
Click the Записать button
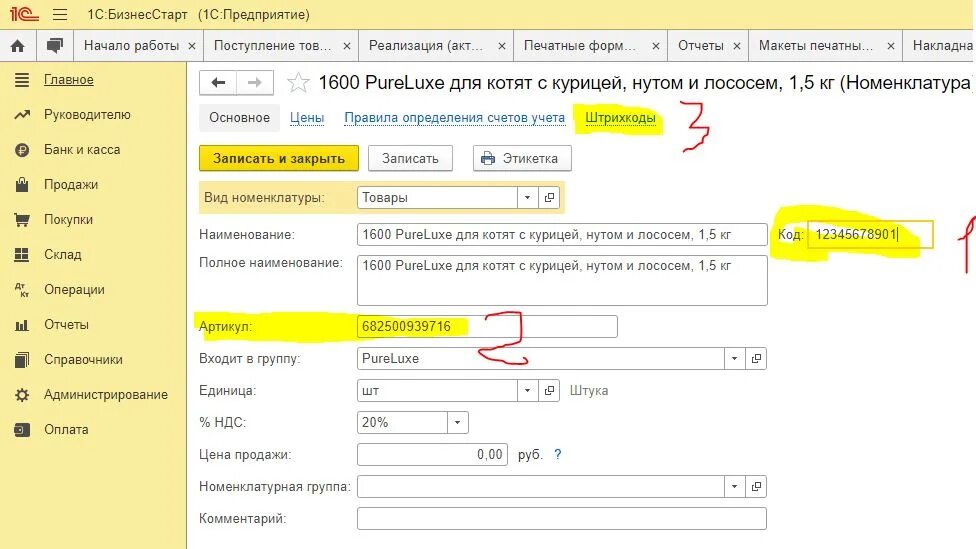point(410,158)
